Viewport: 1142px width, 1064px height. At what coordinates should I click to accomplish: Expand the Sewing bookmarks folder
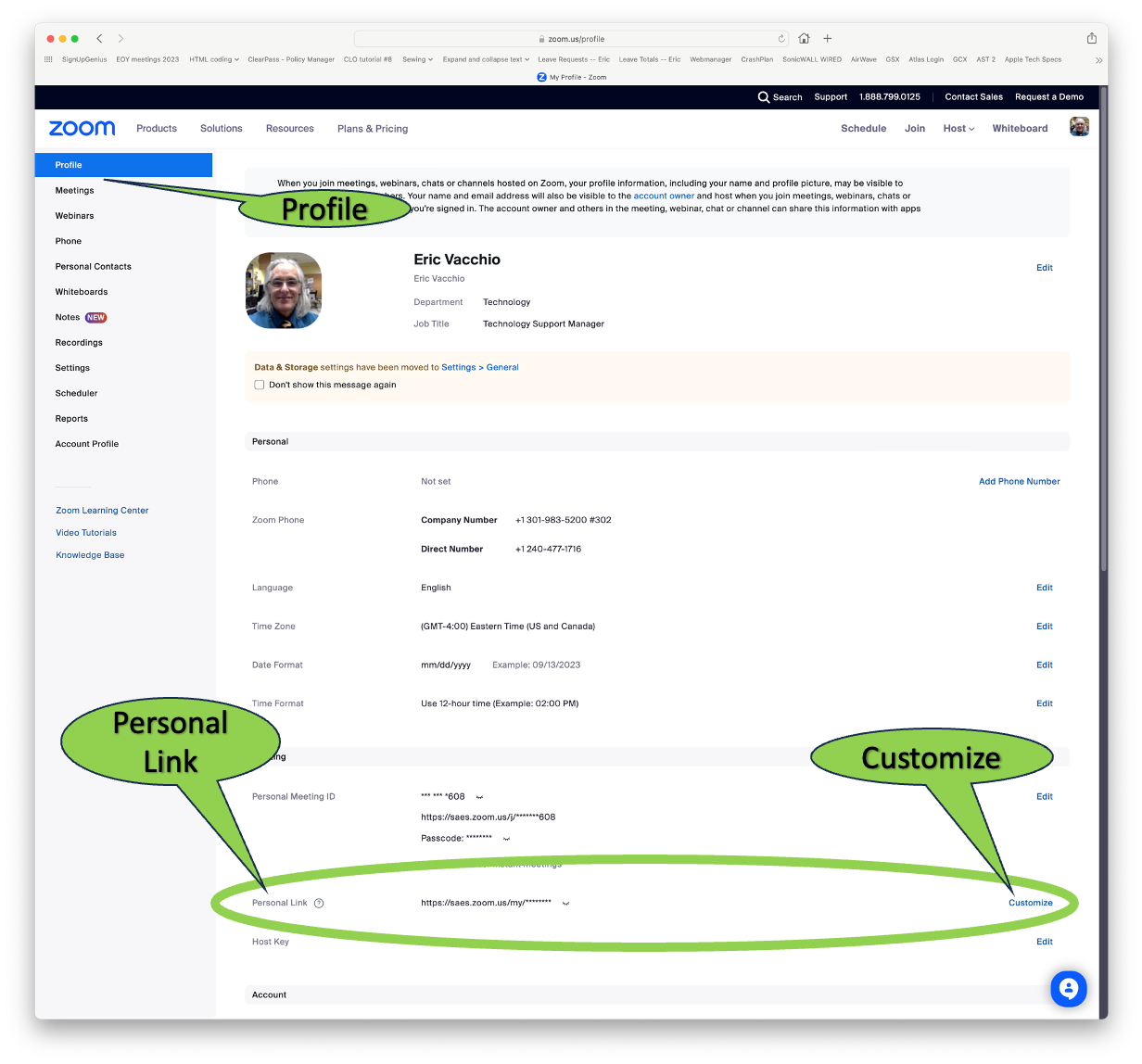[417, 59]
